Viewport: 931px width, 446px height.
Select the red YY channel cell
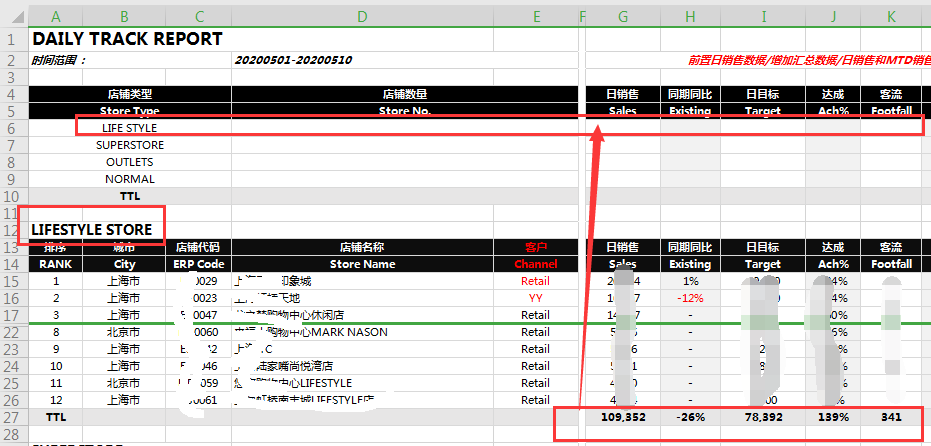click(x=536, y=298)
